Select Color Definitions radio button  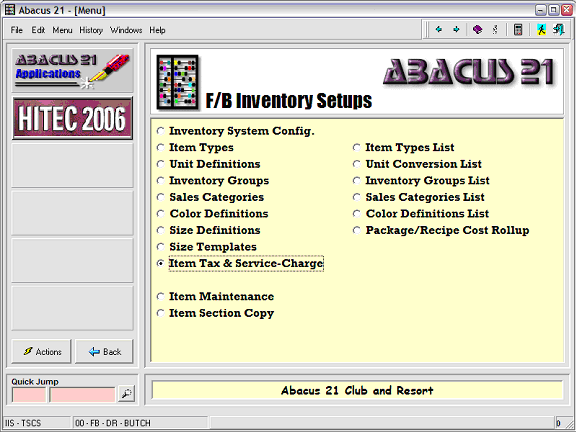click(x=160, y=213)
